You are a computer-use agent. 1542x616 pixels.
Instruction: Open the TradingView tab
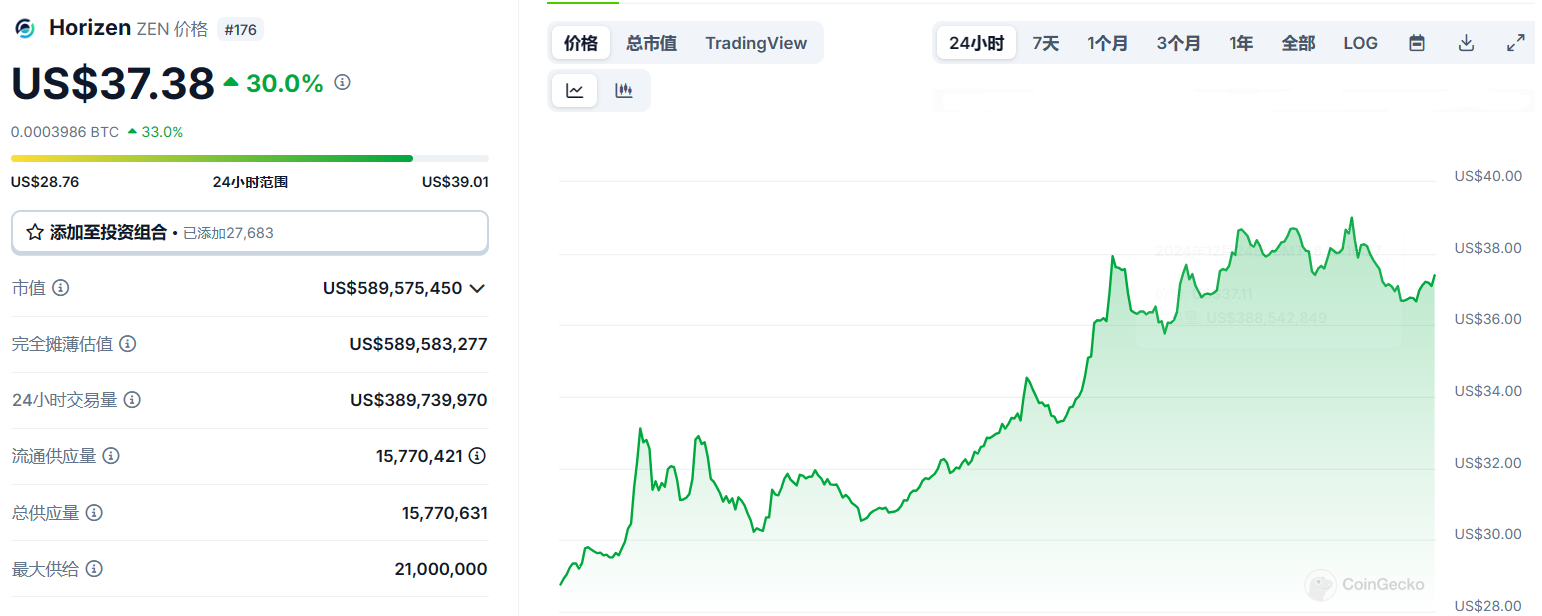point(756,43)
